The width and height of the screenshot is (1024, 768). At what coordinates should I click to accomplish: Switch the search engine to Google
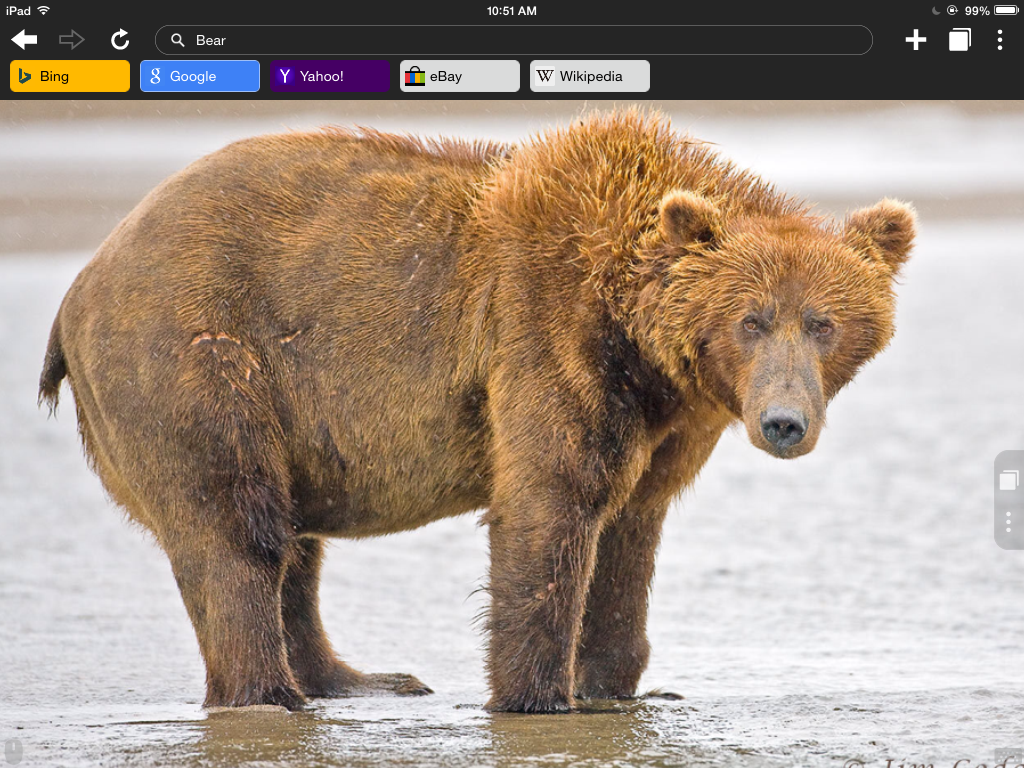click(x=200, y=76)
